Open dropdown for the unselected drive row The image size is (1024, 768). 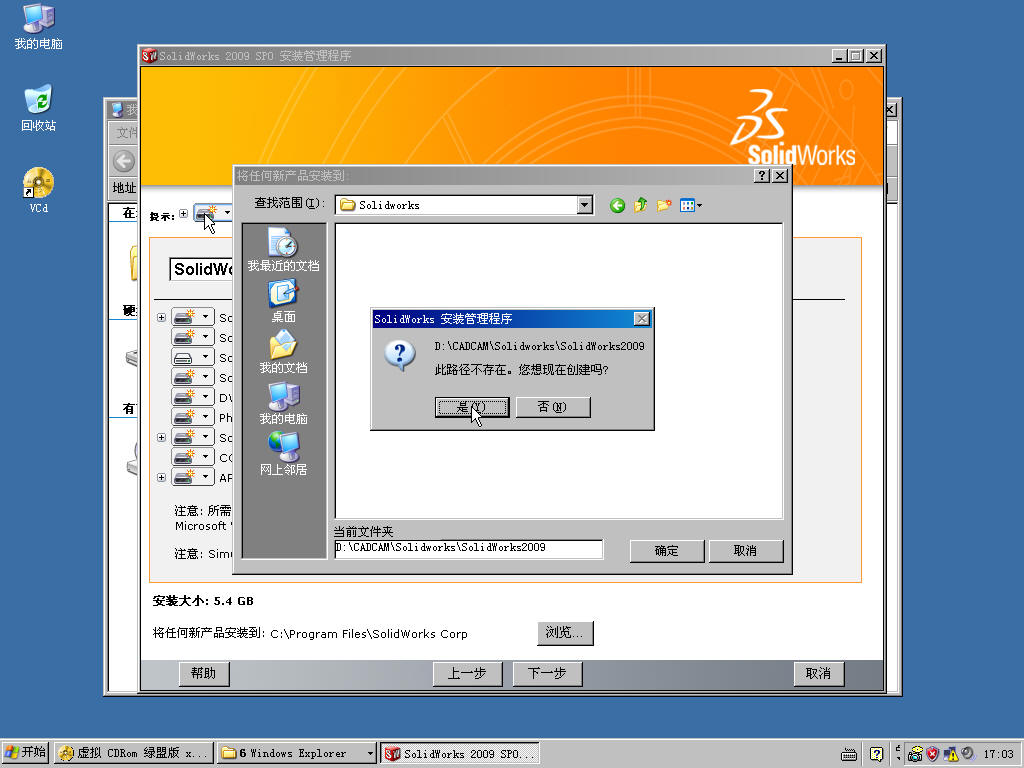(x=205, y=357)
